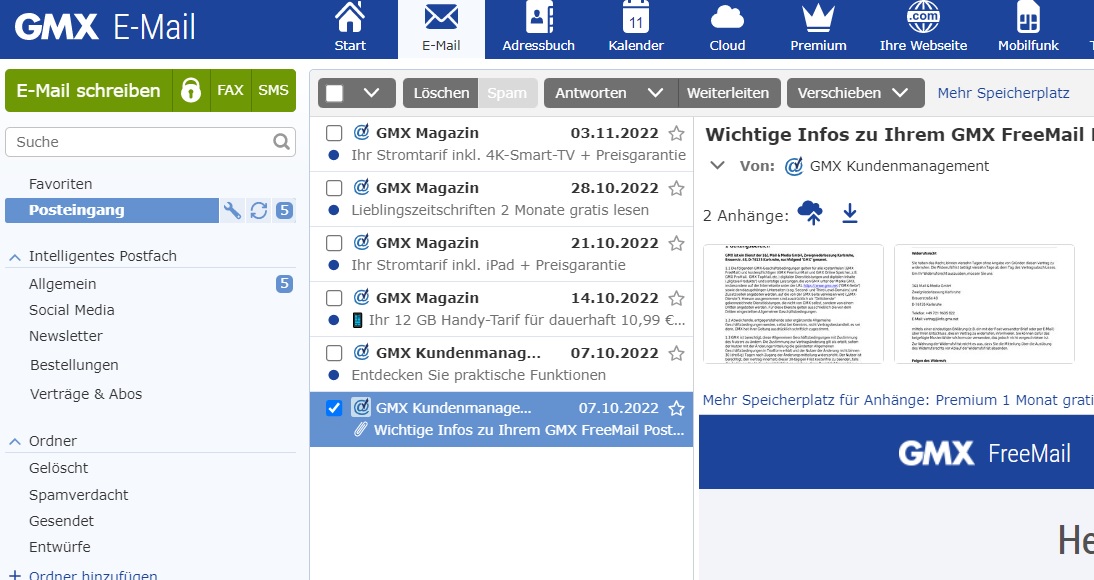Uncheck the Wichtige Infos email checkbox
The width and height of the screenshot is (1094, 580).
[x=334, y=408]
